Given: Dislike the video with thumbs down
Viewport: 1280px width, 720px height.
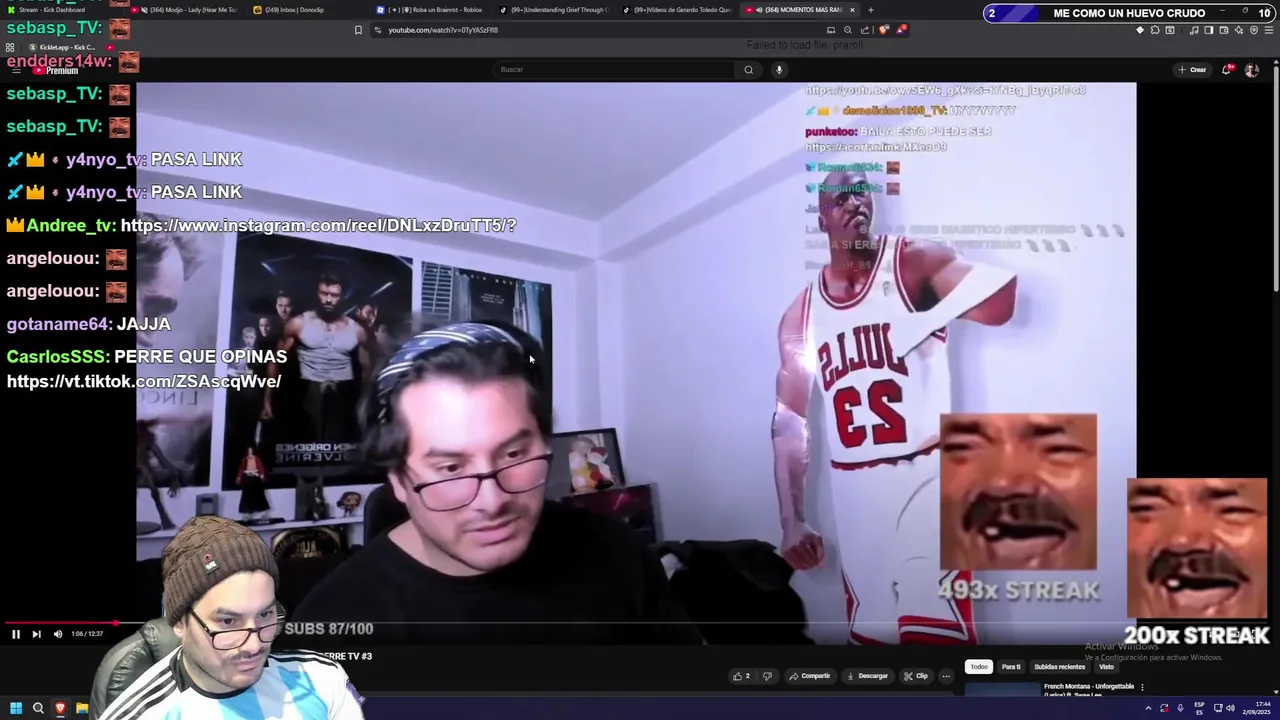Looking at the screenshot, I should (x=767, y=676).
